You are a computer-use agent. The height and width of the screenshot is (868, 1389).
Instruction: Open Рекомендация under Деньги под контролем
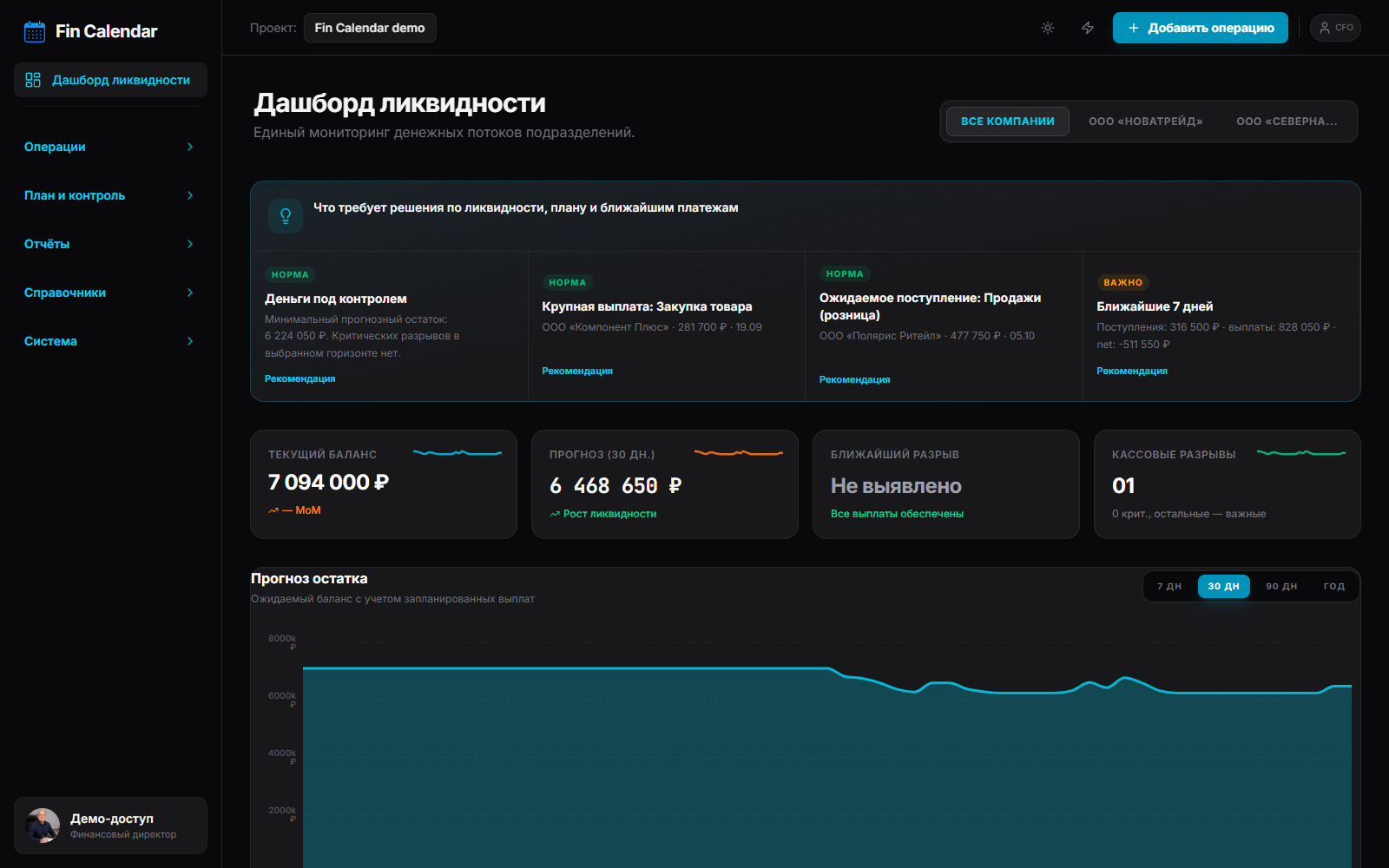pyautogui.click(x=300, y=378)
